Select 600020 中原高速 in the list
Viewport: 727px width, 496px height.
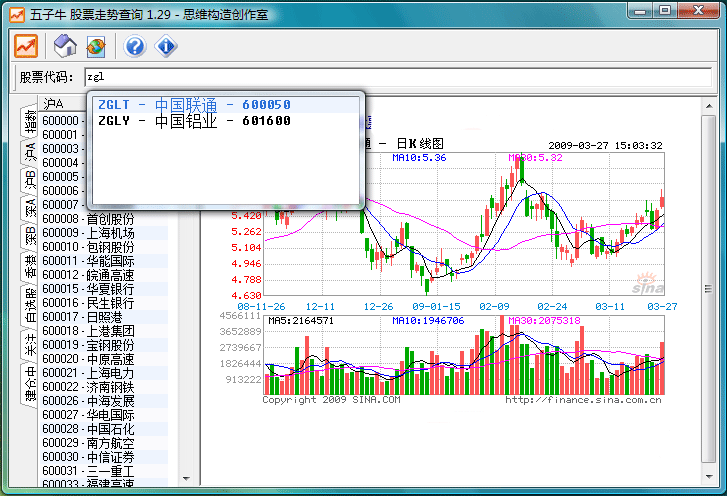(x=104, y=359)
